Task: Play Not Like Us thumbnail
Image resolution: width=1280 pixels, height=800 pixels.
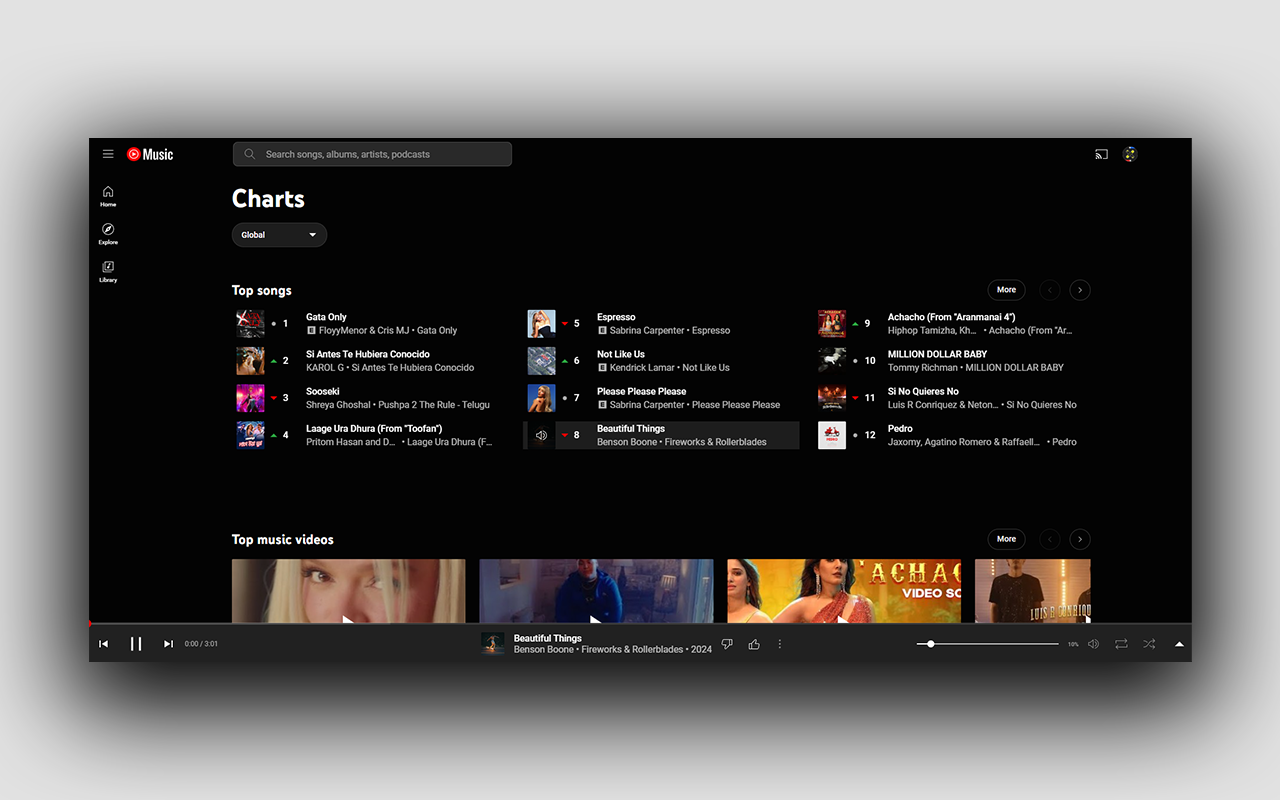Action: (541, 361)
